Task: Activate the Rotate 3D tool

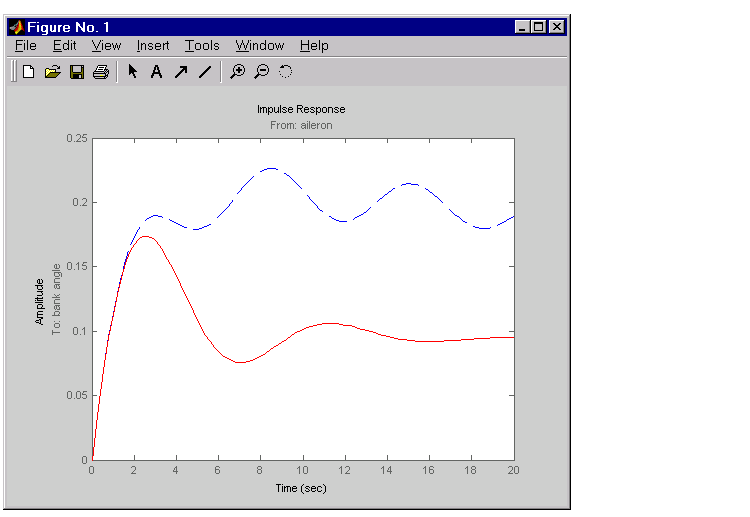Action: coord(285,72)
